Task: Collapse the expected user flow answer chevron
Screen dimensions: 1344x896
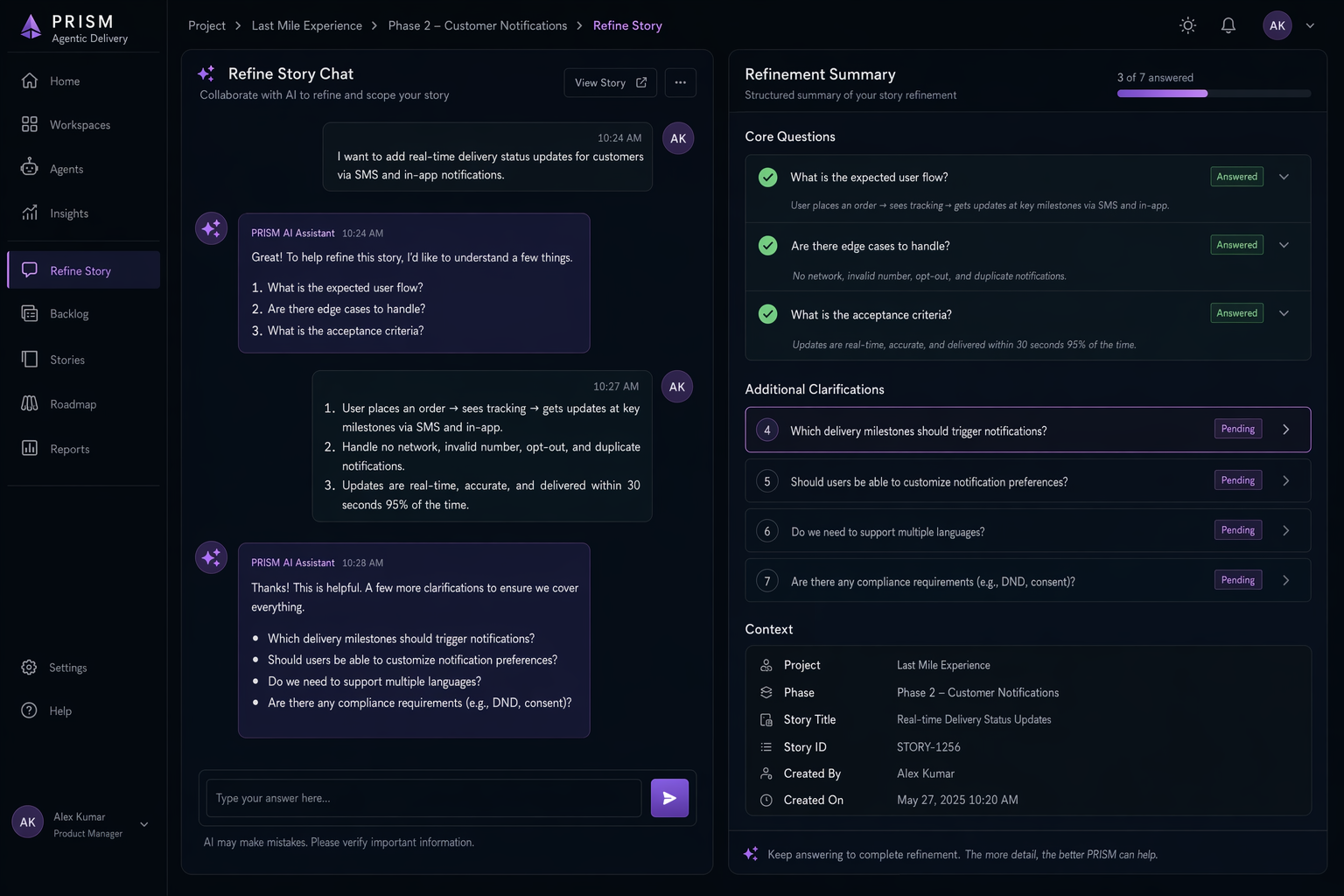Action: click(x=1284, y=177)
